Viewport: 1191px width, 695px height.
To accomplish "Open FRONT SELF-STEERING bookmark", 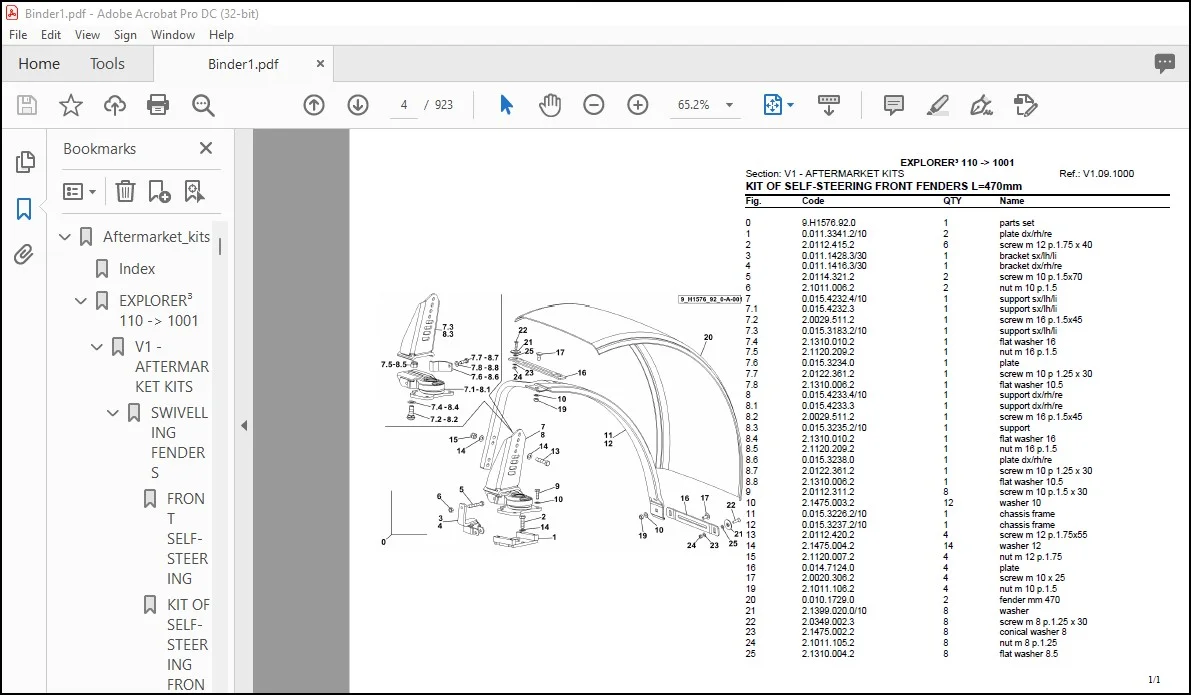I will (187, 539).
